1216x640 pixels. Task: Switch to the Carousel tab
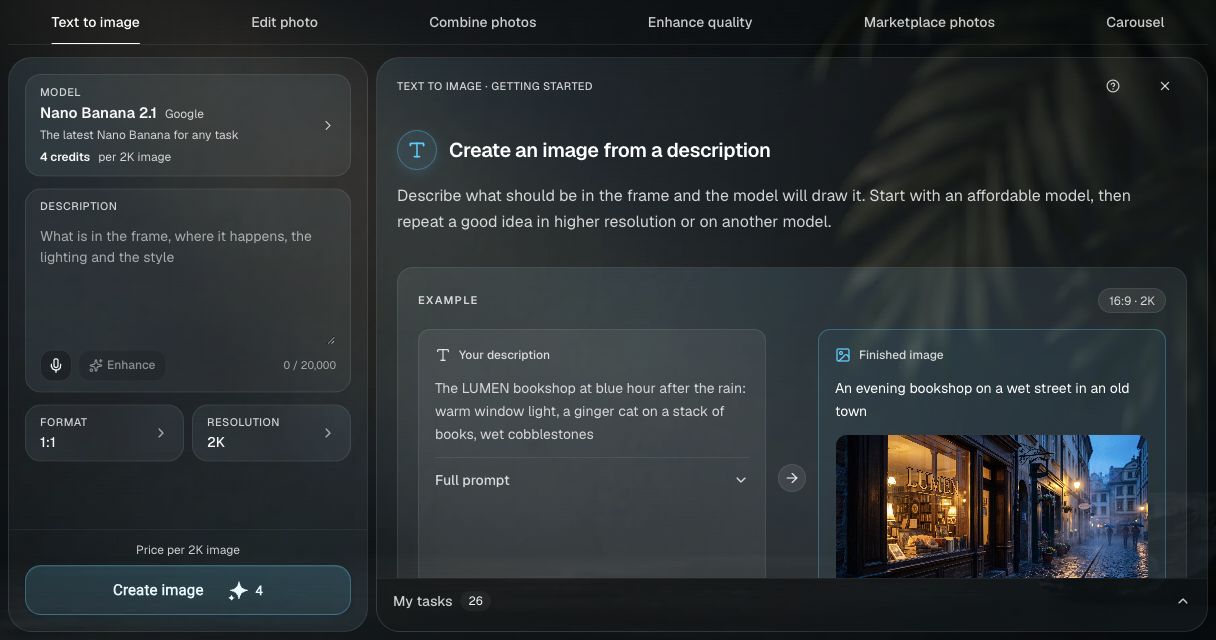coord(1135,22)
